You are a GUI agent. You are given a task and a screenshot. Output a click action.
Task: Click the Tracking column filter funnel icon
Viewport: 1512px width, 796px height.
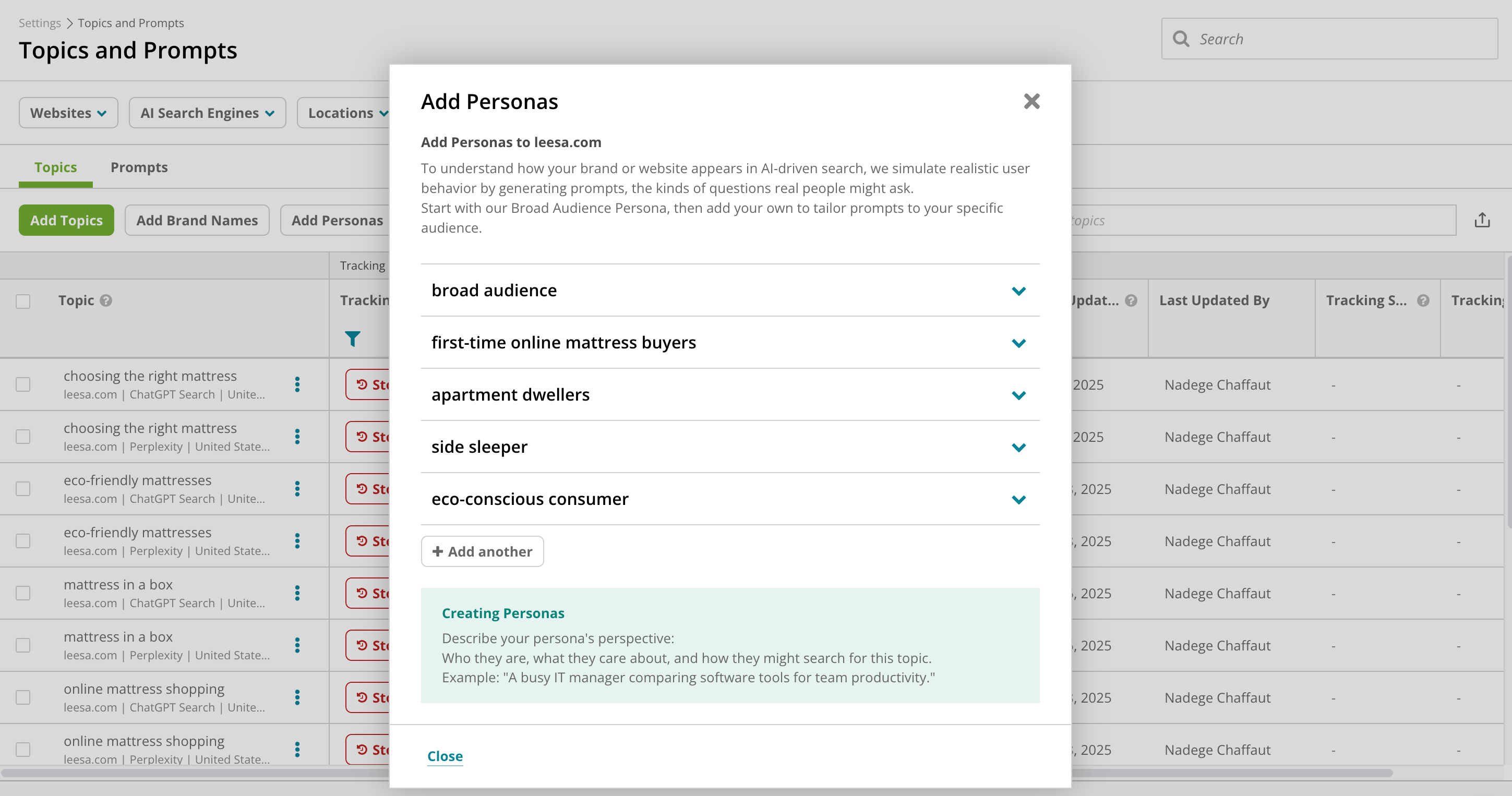pos(352,339)
